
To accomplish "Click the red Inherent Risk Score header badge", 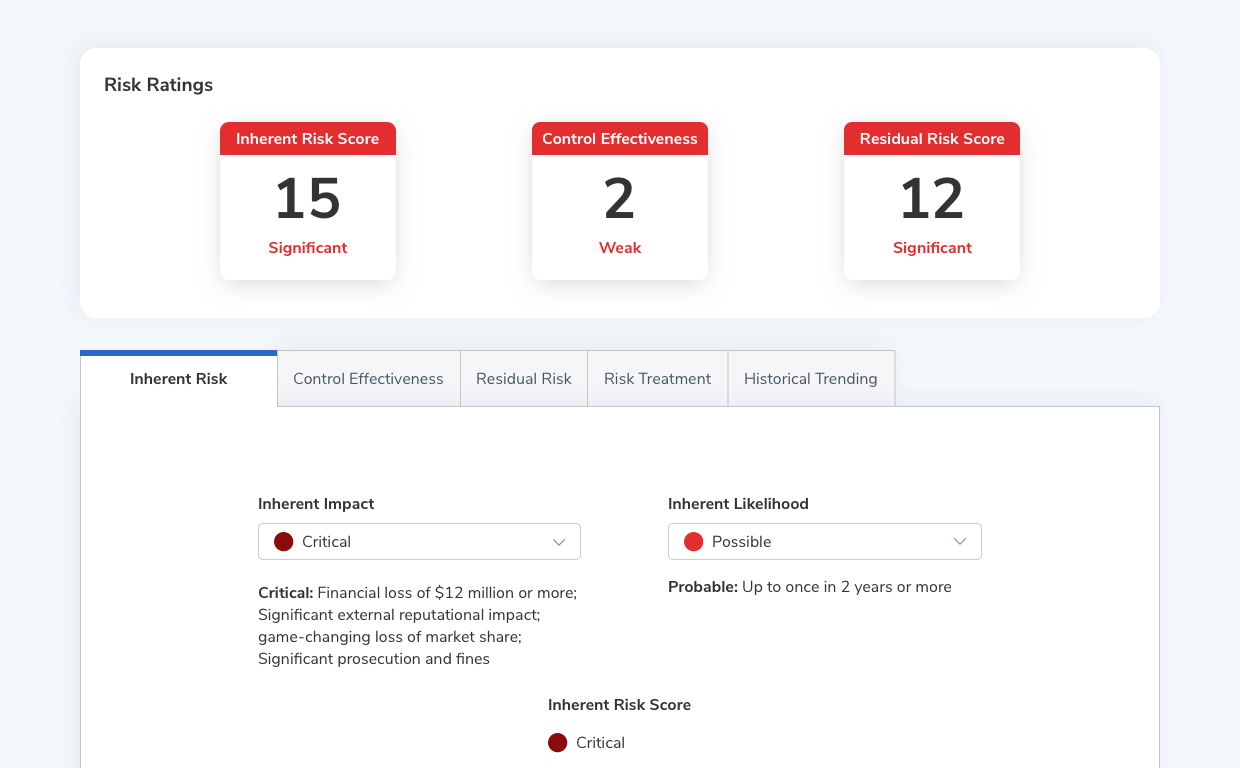I will (x=307, y=139).
